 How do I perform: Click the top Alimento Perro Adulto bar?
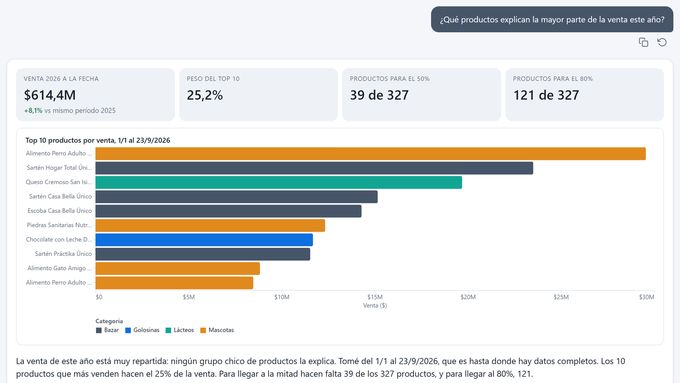pyautogui.click(x=371, y=154)
